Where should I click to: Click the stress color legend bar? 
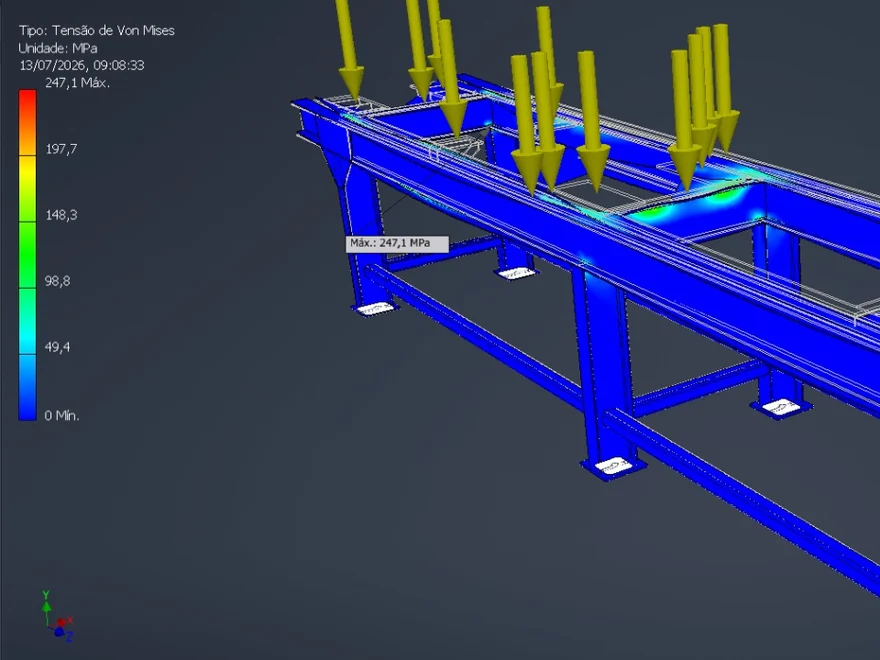pos(28,255)
